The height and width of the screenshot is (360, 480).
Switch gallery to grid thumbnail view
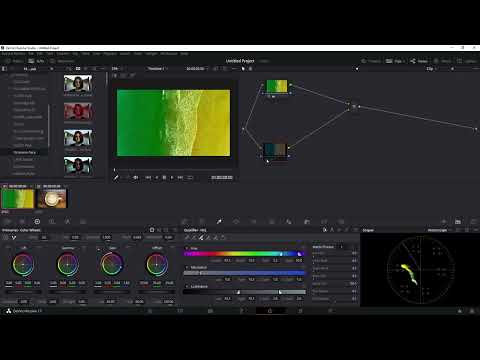[x=78, y=69]
